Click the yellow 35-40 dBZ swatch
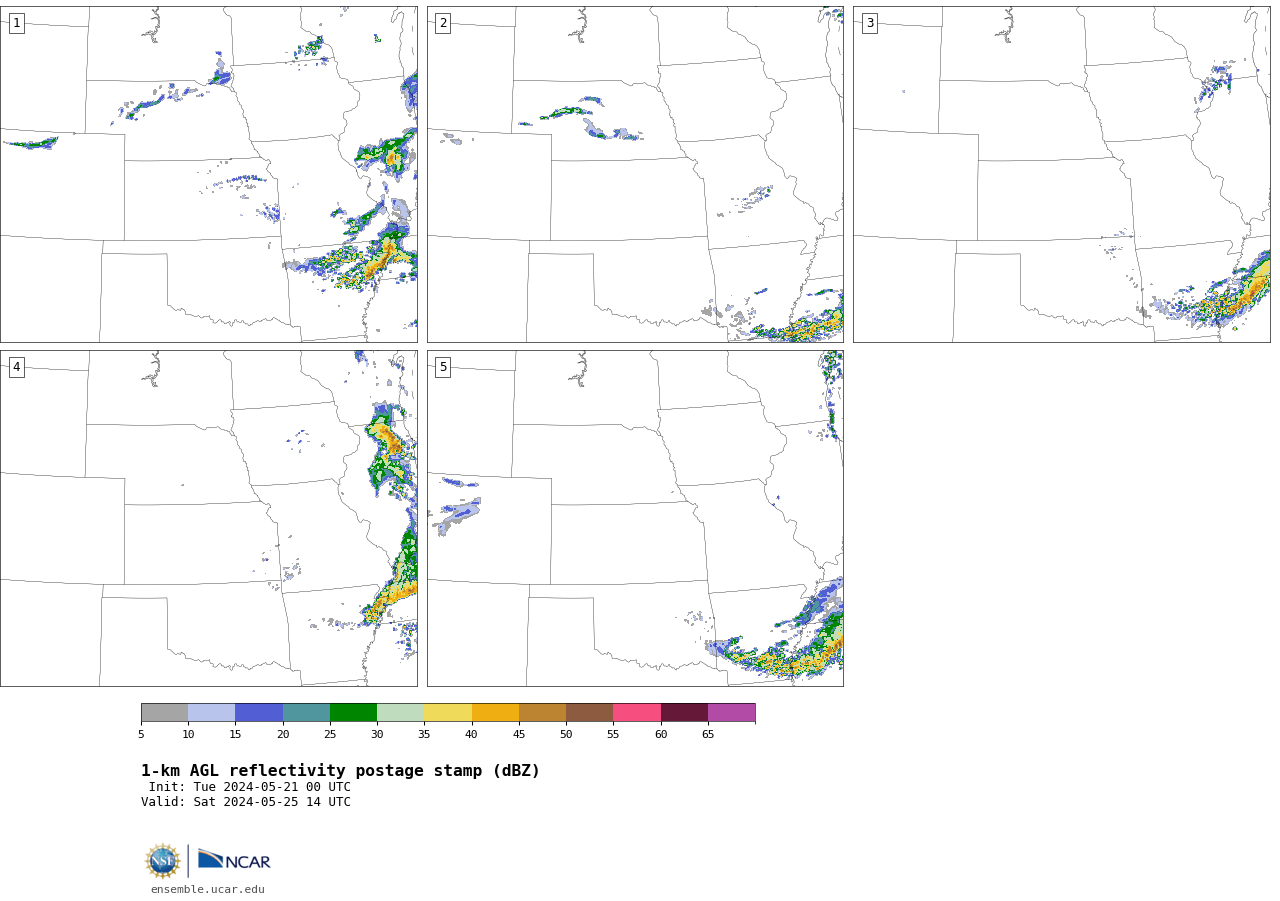This screenshot has height=901, width=1280. point(448,713)
